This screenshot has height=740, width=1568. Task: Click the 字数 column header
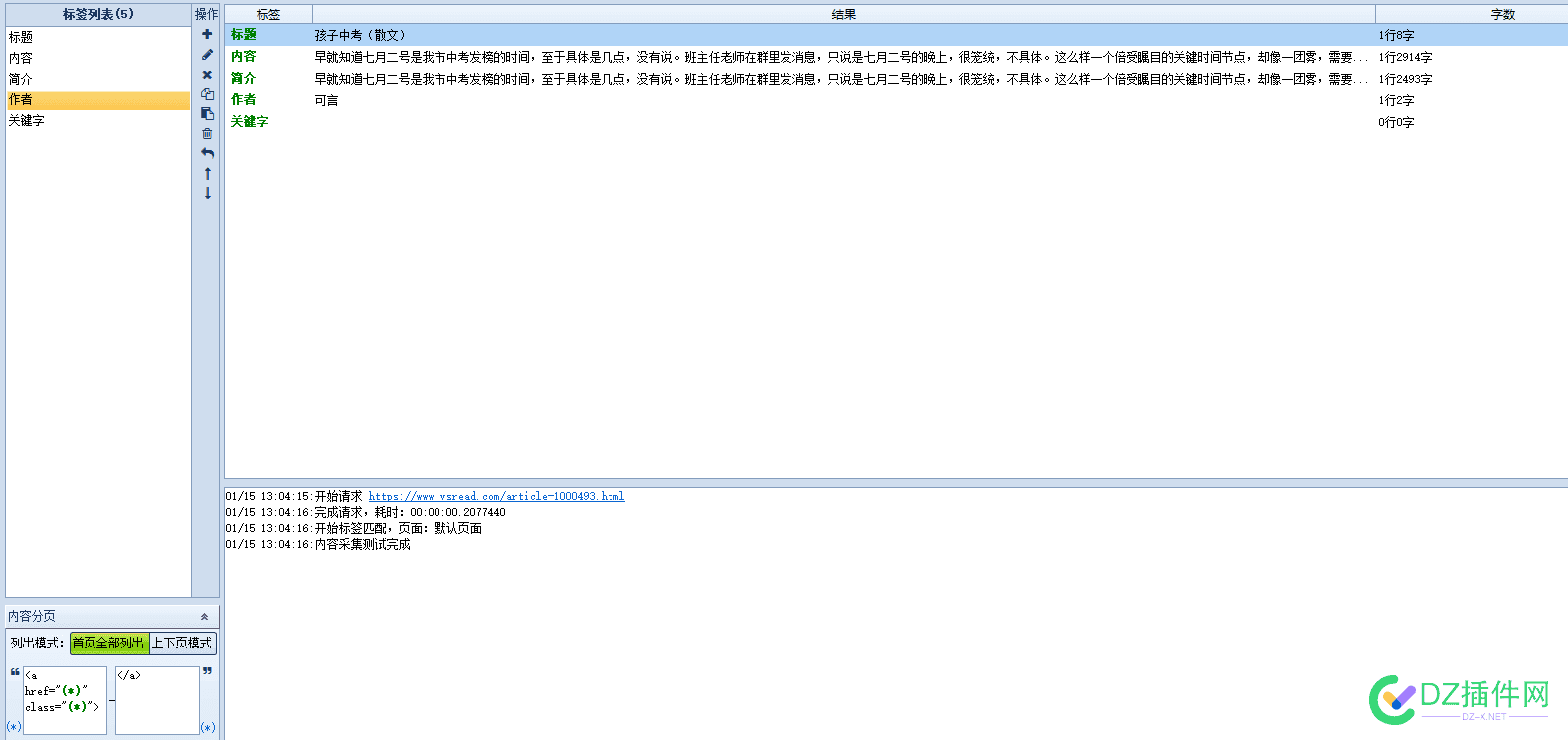[x=1472, y=14]
